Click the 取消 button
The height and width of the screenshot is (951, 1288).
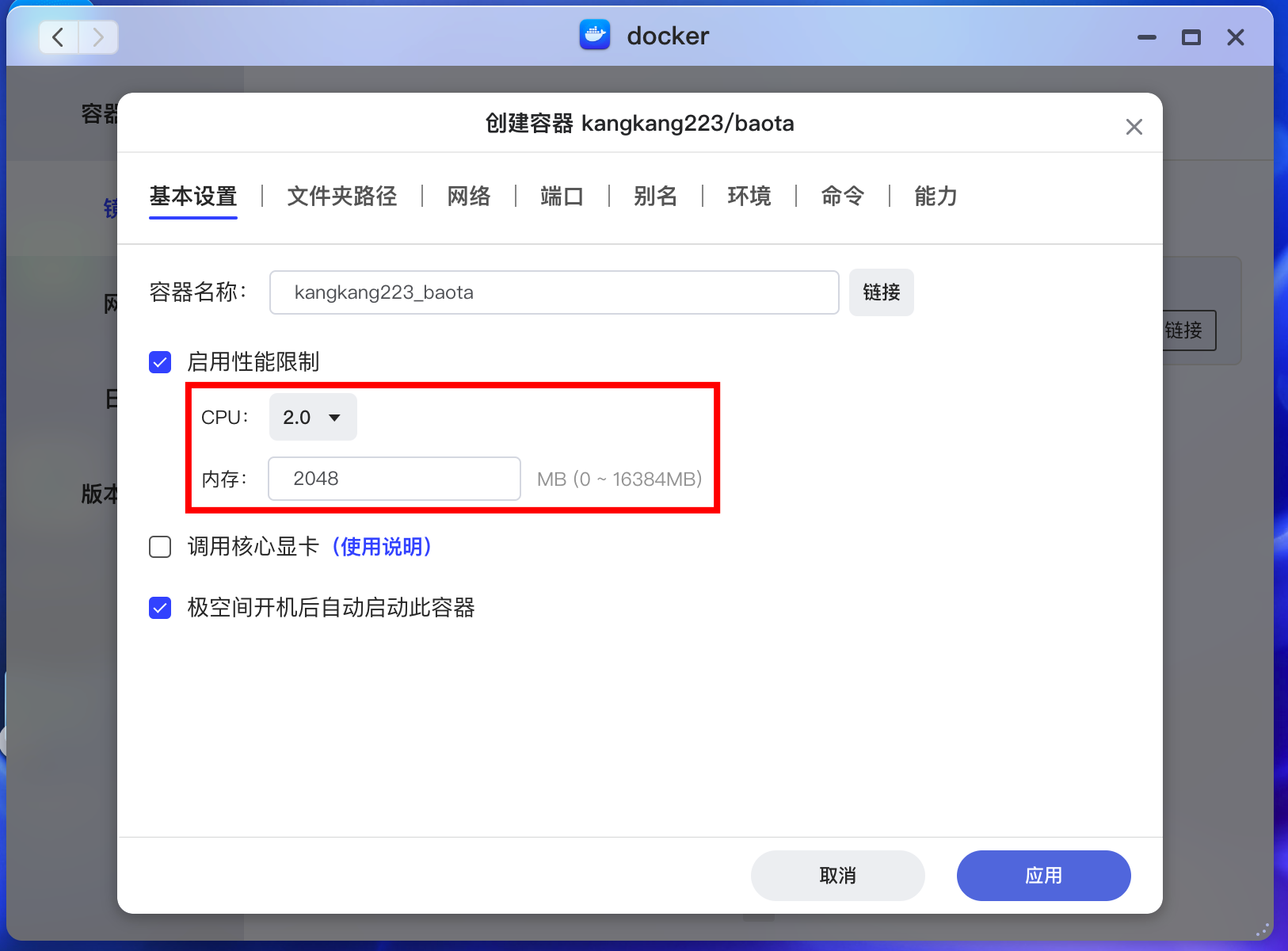838,876
